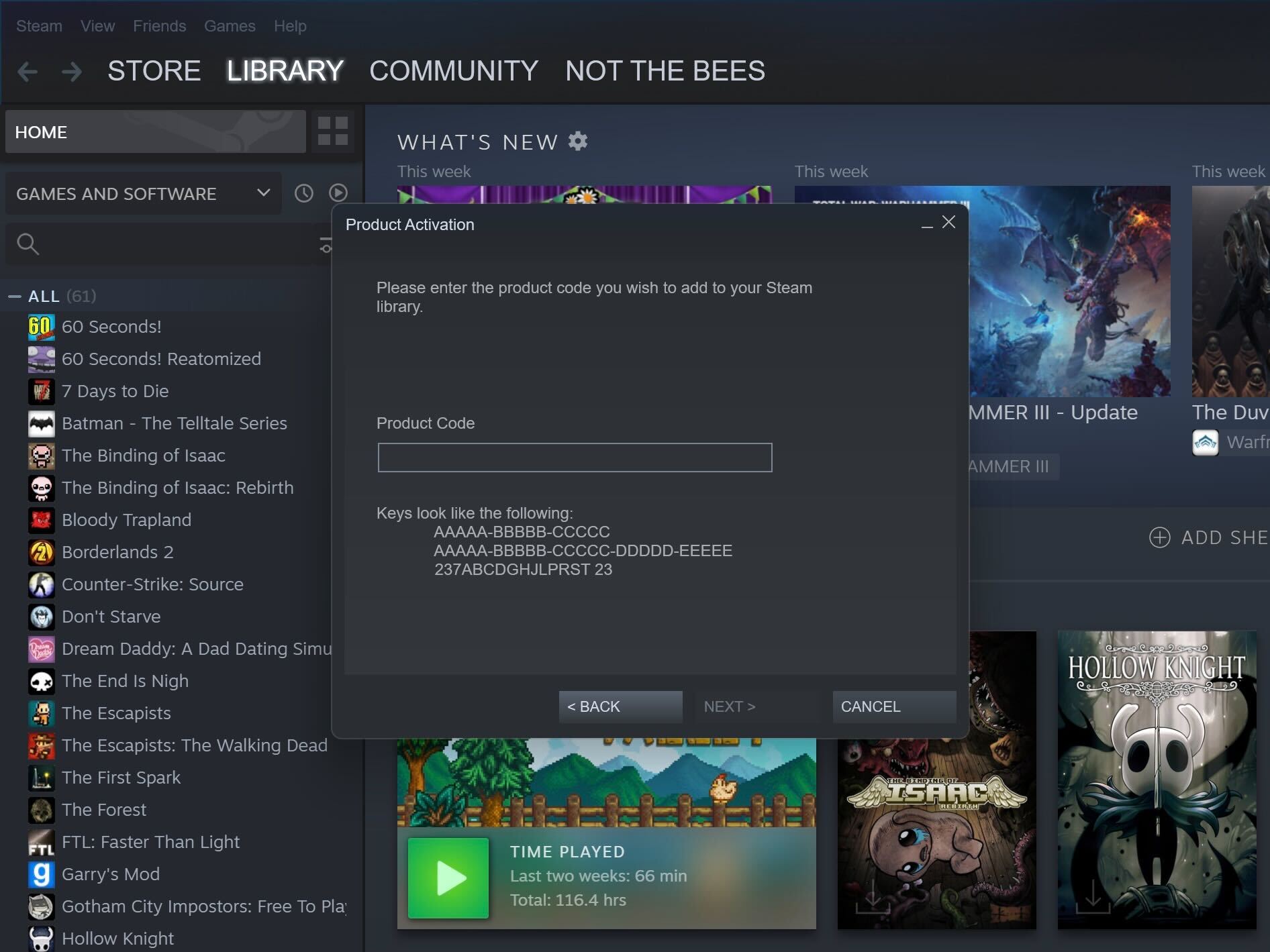Click The Duv news title
1270x952 pixels.
point(1230,412)
